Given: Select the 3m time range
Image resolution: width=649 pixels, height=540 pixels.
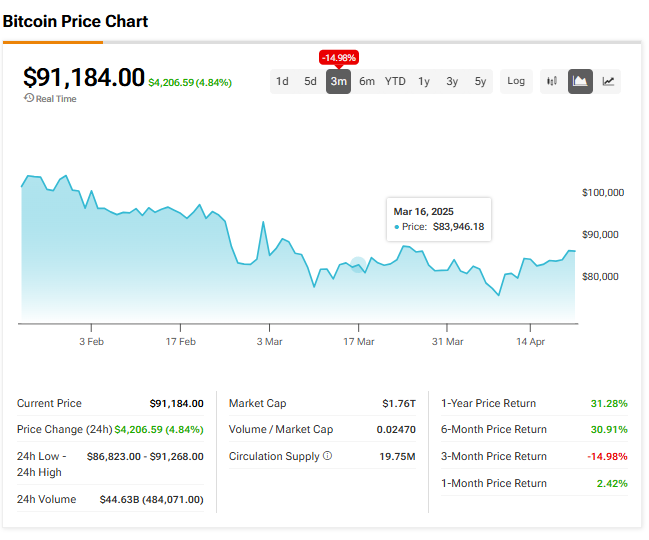Looking at the screenshot, I should [x=338, y=81].
